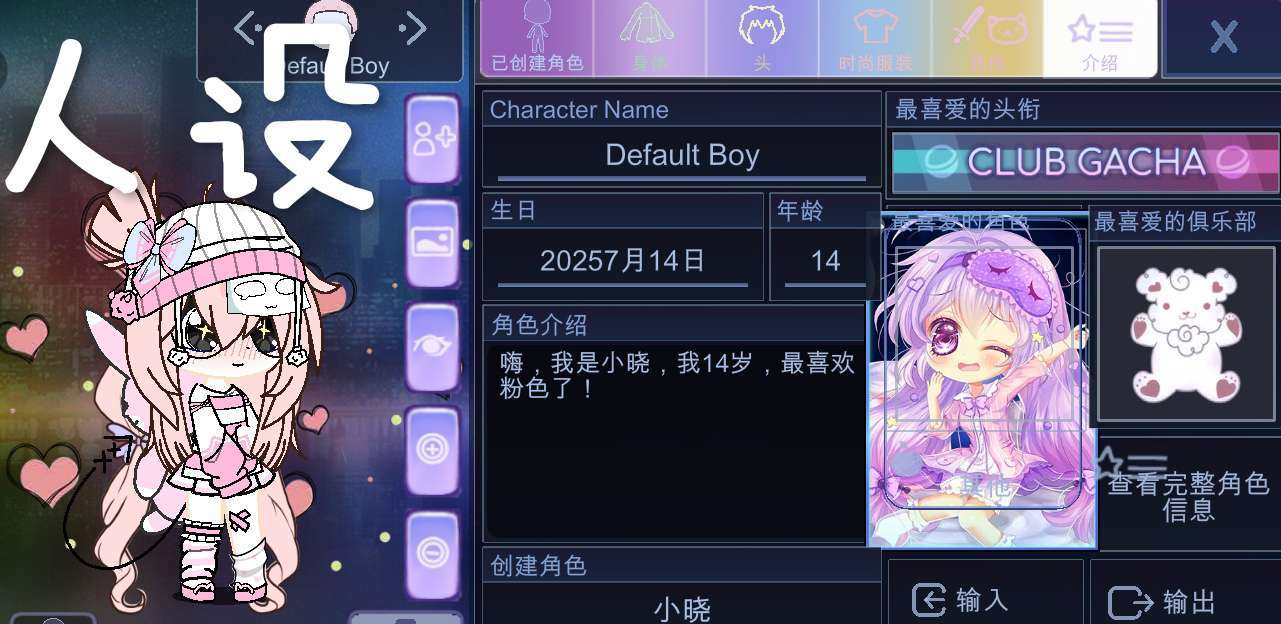The height and width of the screenshot is (624, 1281).
Task: Open the head (头) tab
Action: click(762, 38)
